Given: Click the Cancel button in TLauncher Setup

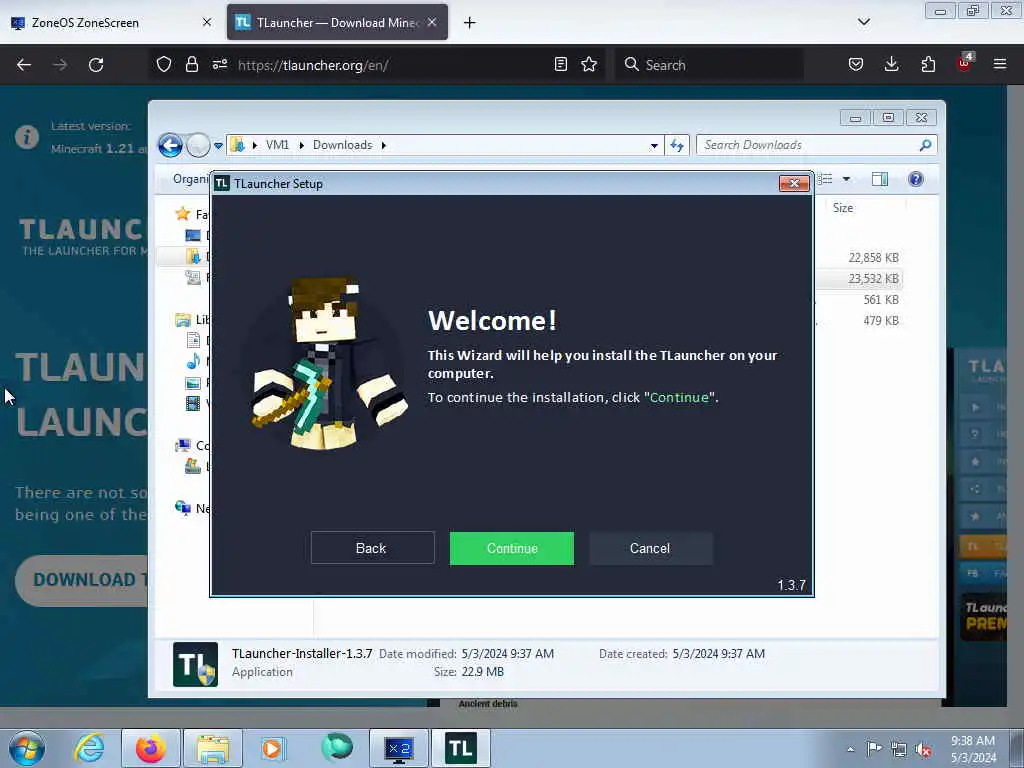Looking at the screenshot, I should click(x=650, y=548).
